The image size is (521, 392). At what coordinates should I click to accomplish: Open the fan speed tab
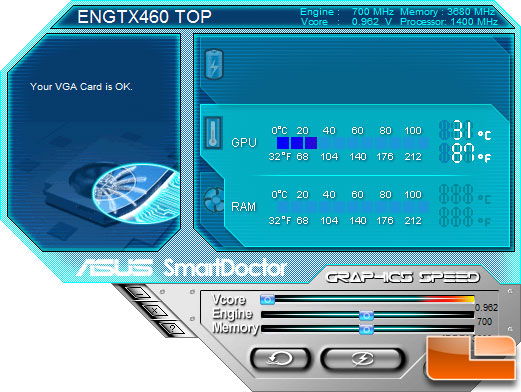(214, 200)
